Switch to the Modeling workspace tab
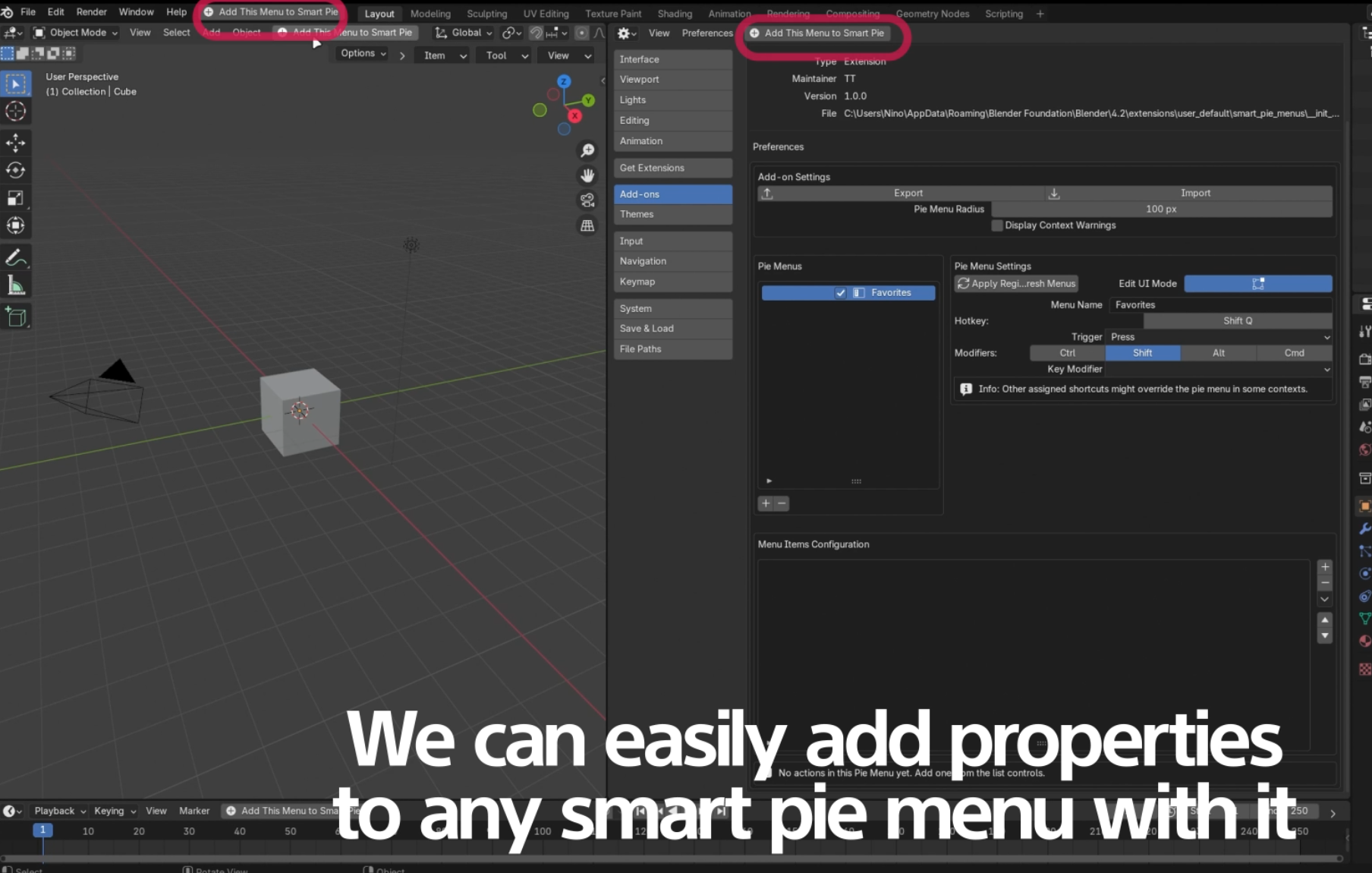Screen dimensions: 1372x873 [x=430, y=14]
